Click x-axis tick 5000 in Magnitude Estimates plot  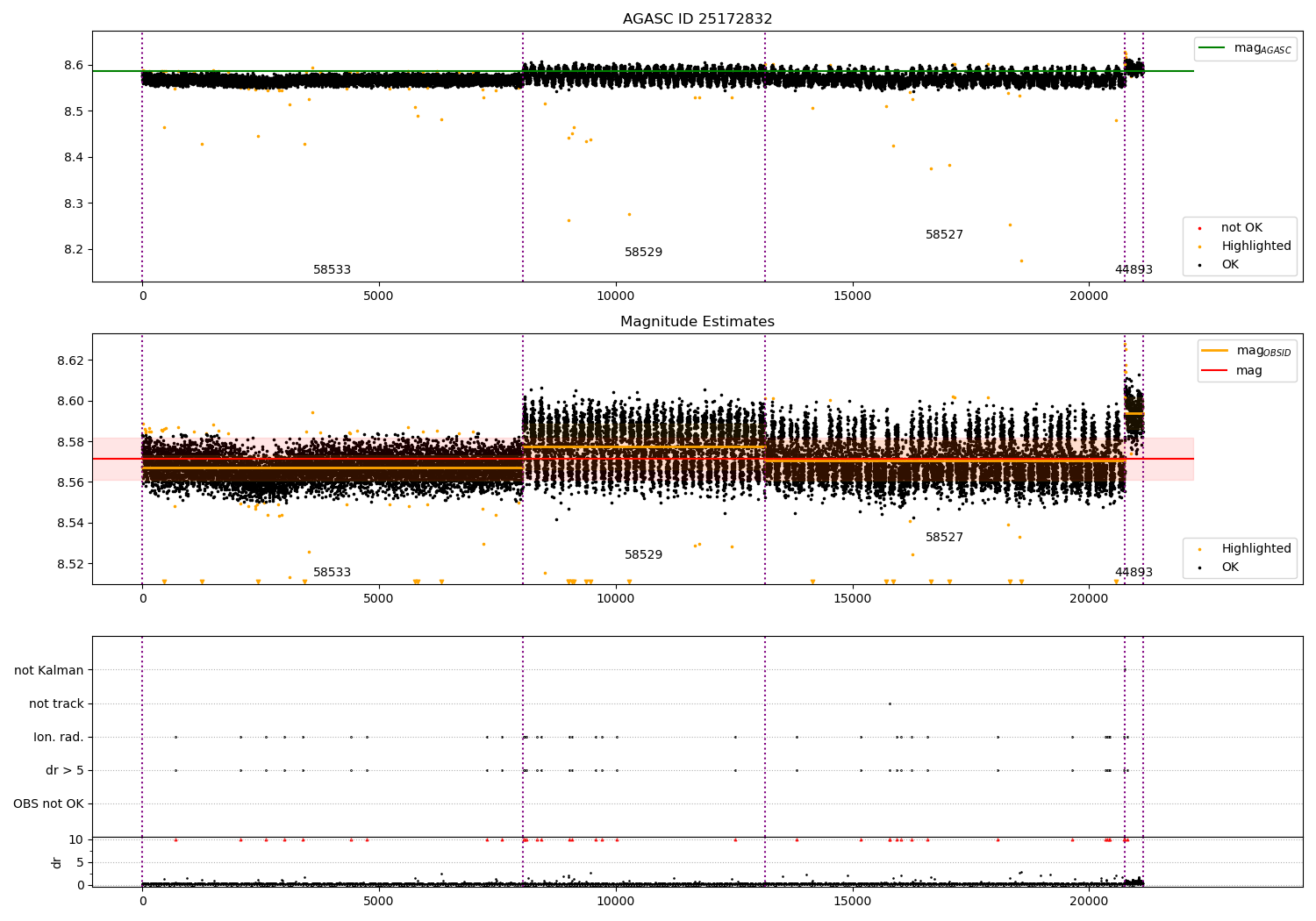pos(379,599)
